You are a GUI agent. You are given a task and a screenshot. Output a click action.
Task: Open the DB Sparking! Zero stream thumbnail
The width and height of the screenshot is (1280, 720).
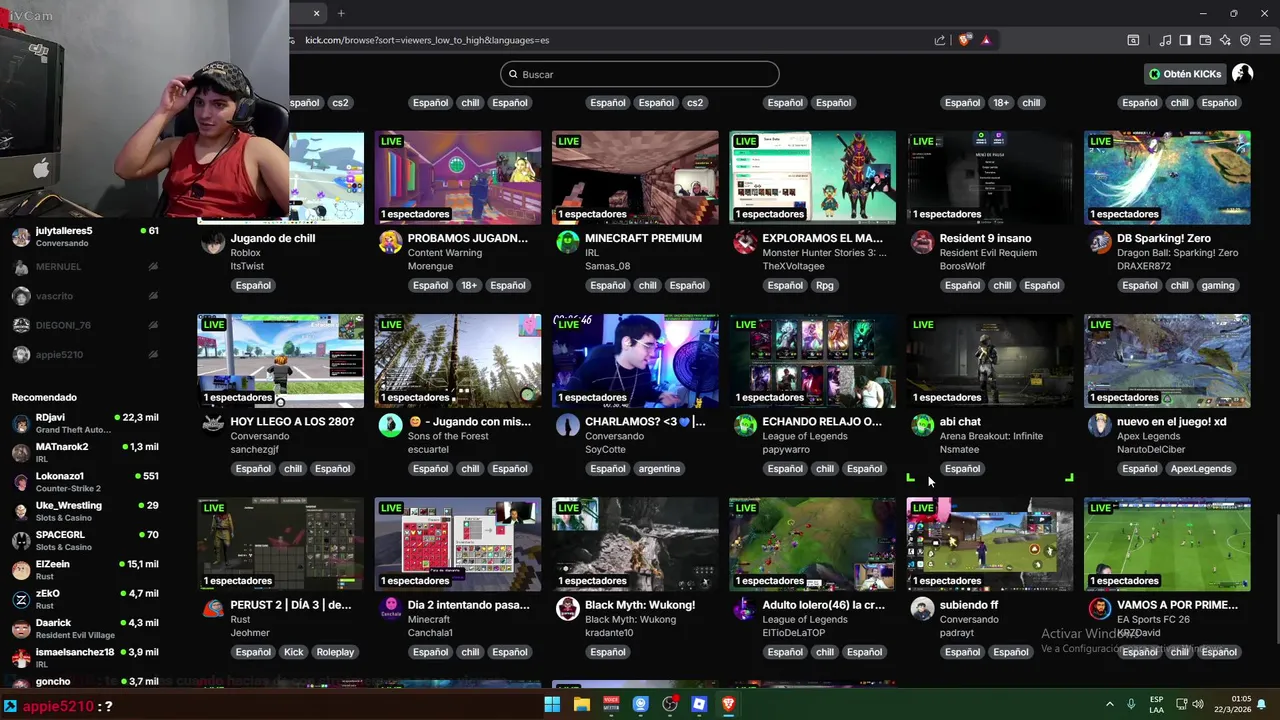point(1167,177)
